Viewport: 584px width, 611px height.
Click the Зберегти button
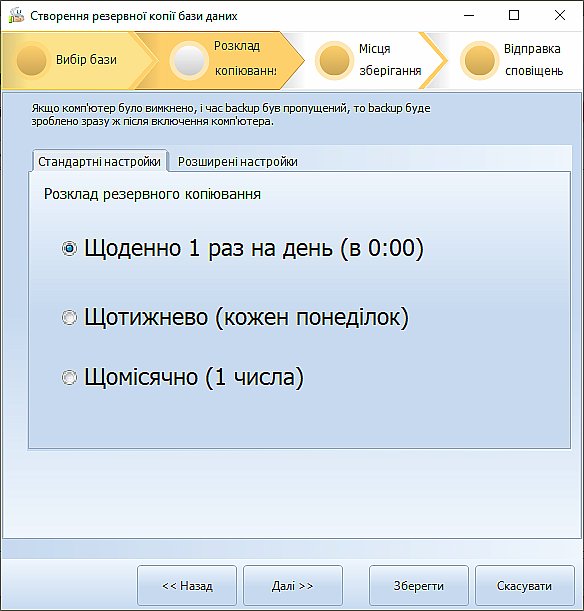click(418, 586)
